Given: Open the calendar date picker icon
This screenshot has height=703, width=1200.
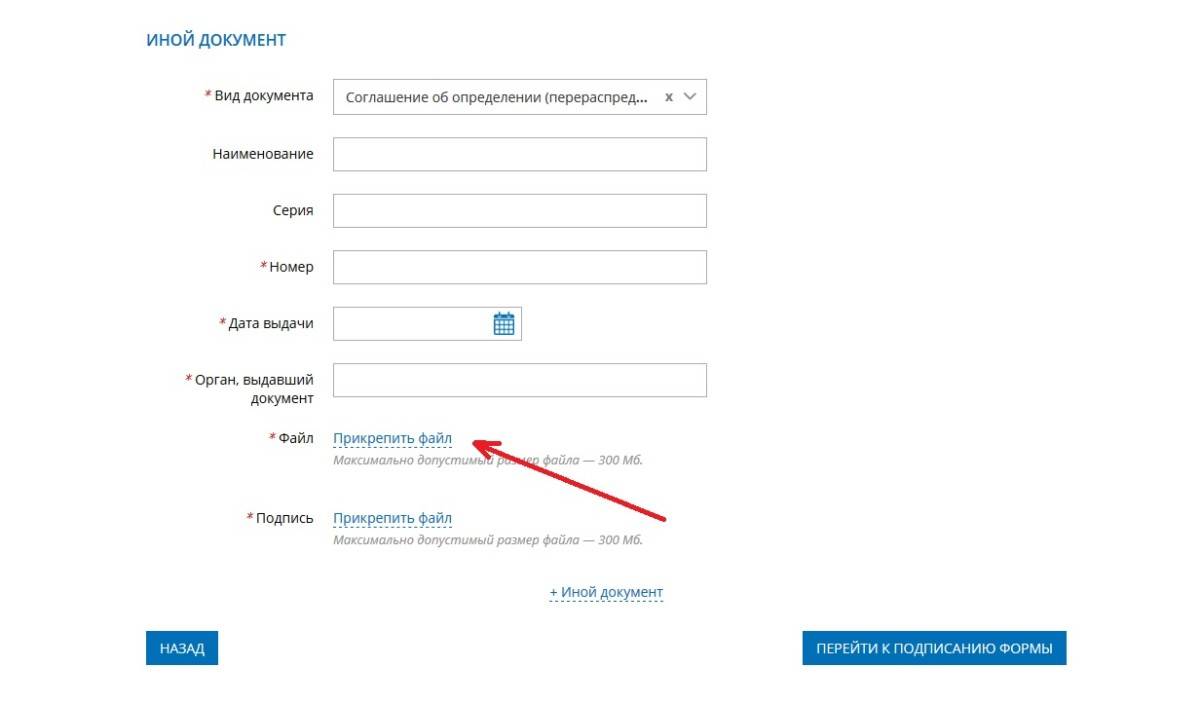Looking at the screenshot, I should pos(504,324).
